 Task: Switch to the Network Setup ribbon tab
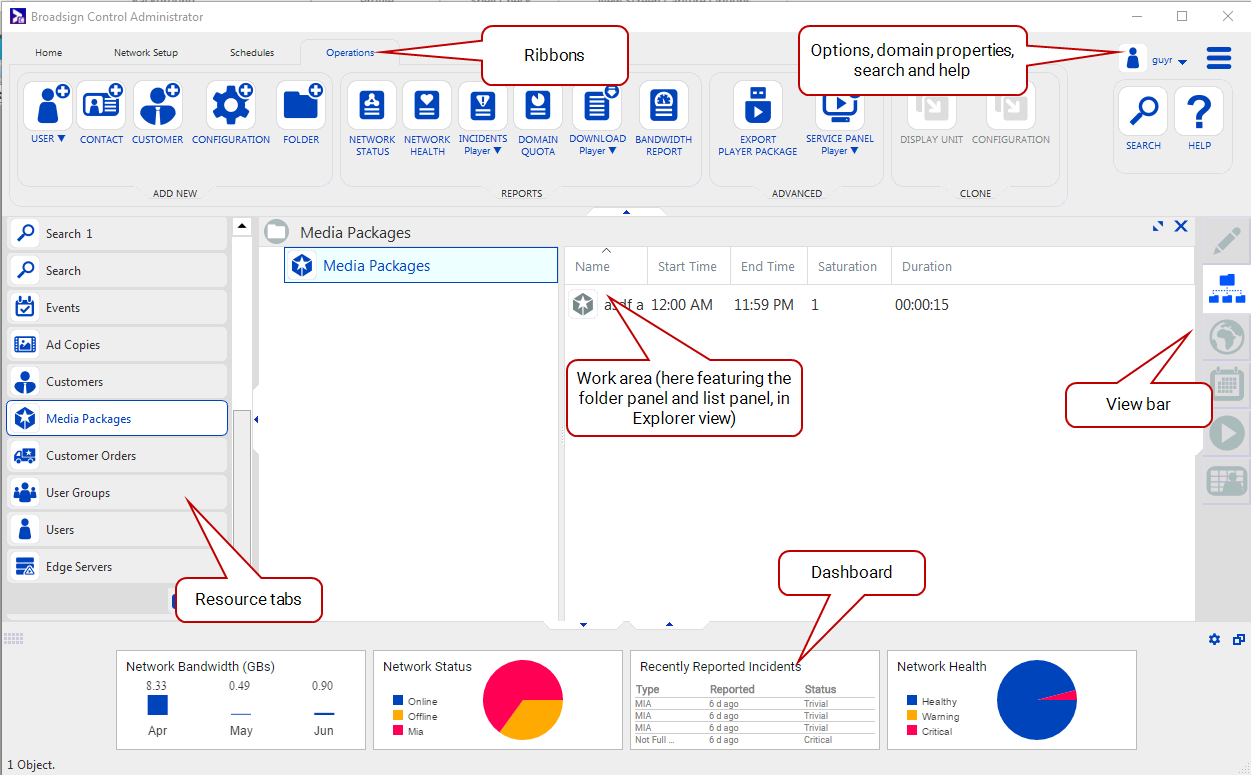tap(146, 53)
